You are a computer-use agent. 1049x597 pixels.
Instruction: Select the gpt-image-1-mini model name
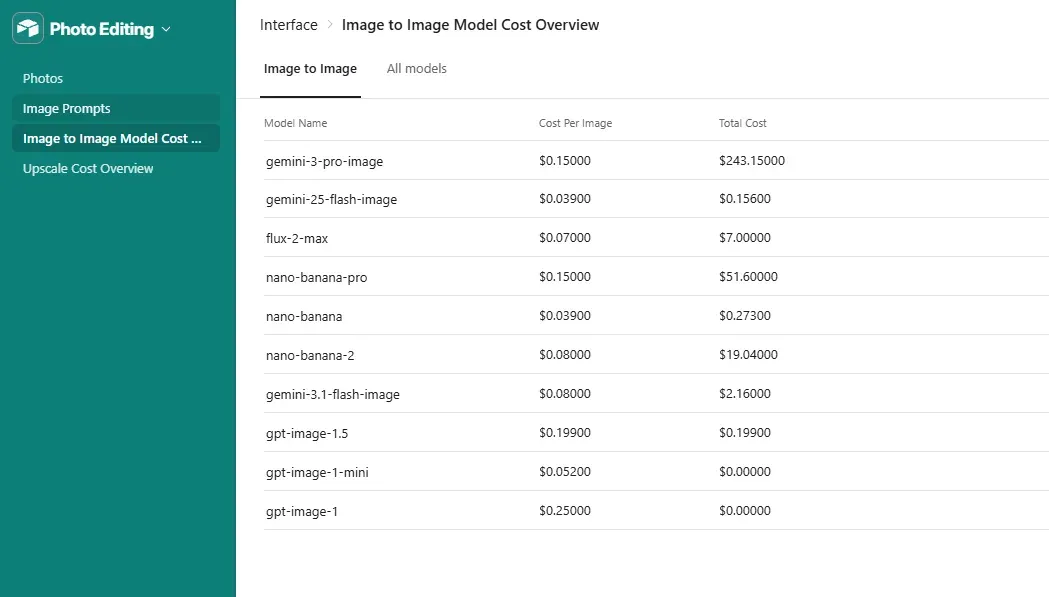pos(317,473)
